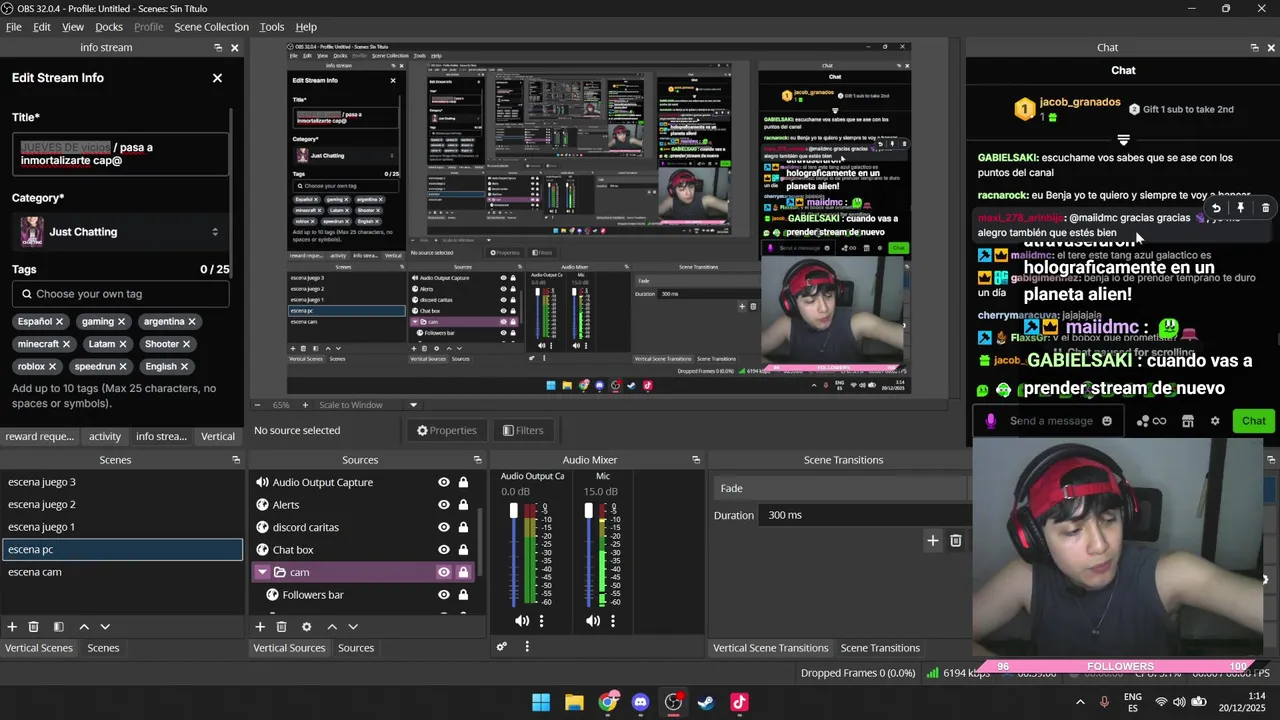Open advanced audio properties gears icon
Screen dimensions: 1280x720
click(x=502, y=647)
